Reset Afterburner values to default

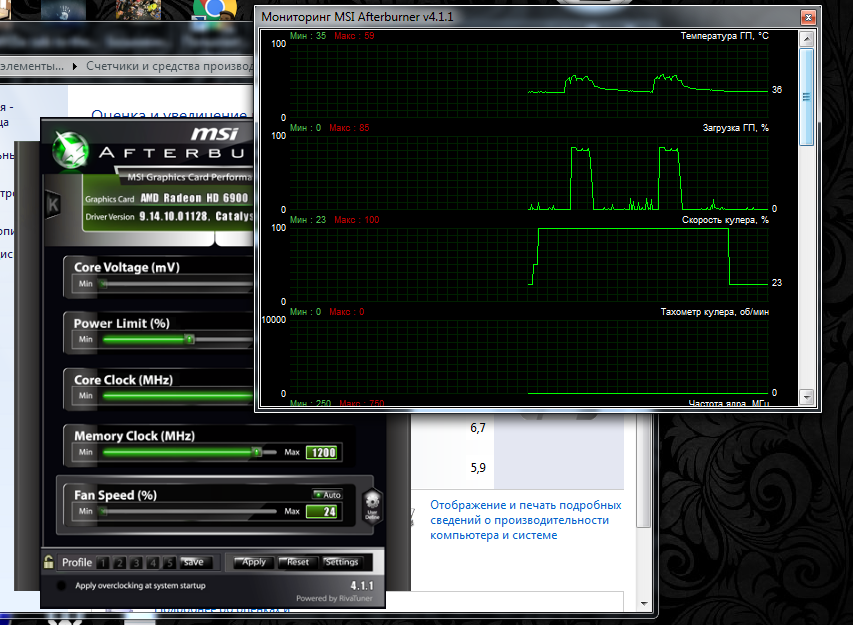coord(298,562)
